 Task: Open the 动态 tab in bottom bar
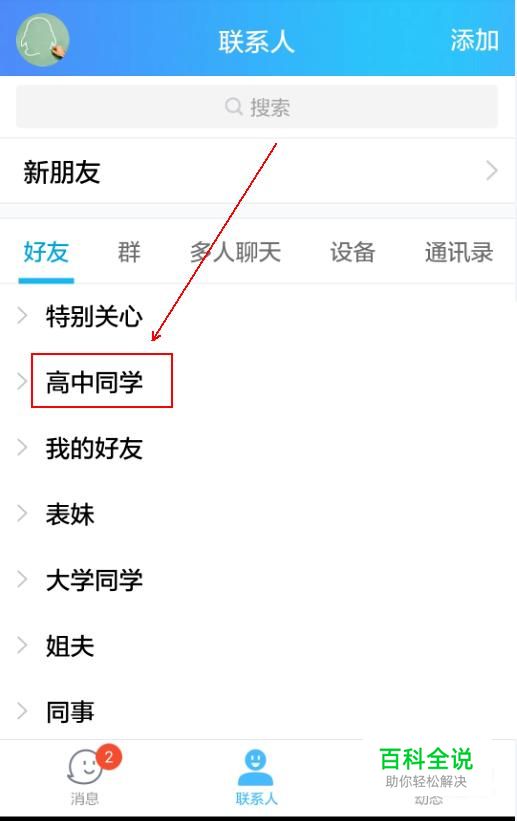[428, 800]
